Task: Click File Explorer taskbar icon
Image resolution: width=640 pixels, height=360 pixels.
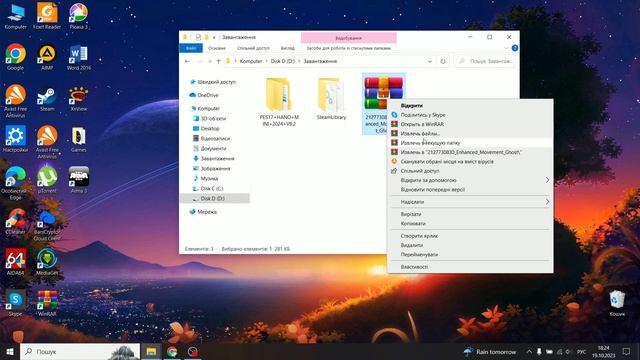Action: (x=151, y=351)
